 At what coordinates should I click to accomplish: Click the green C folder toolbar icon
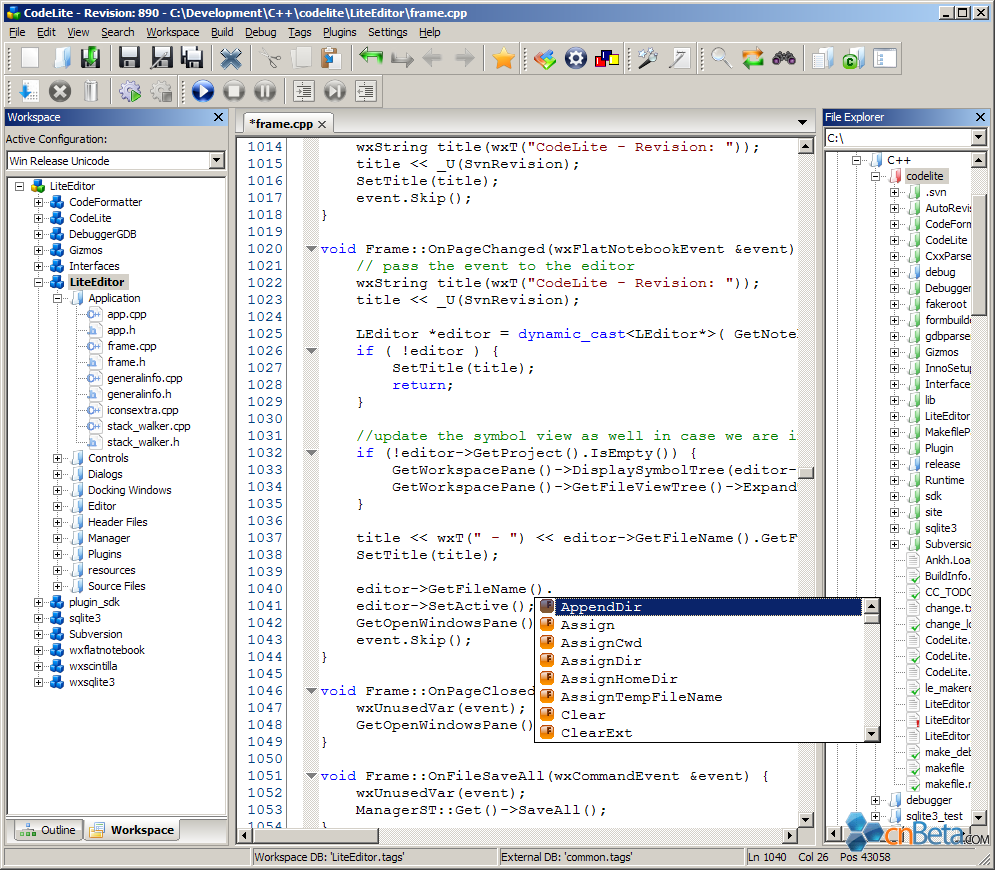pyautogui.click(x=853, y=59)
